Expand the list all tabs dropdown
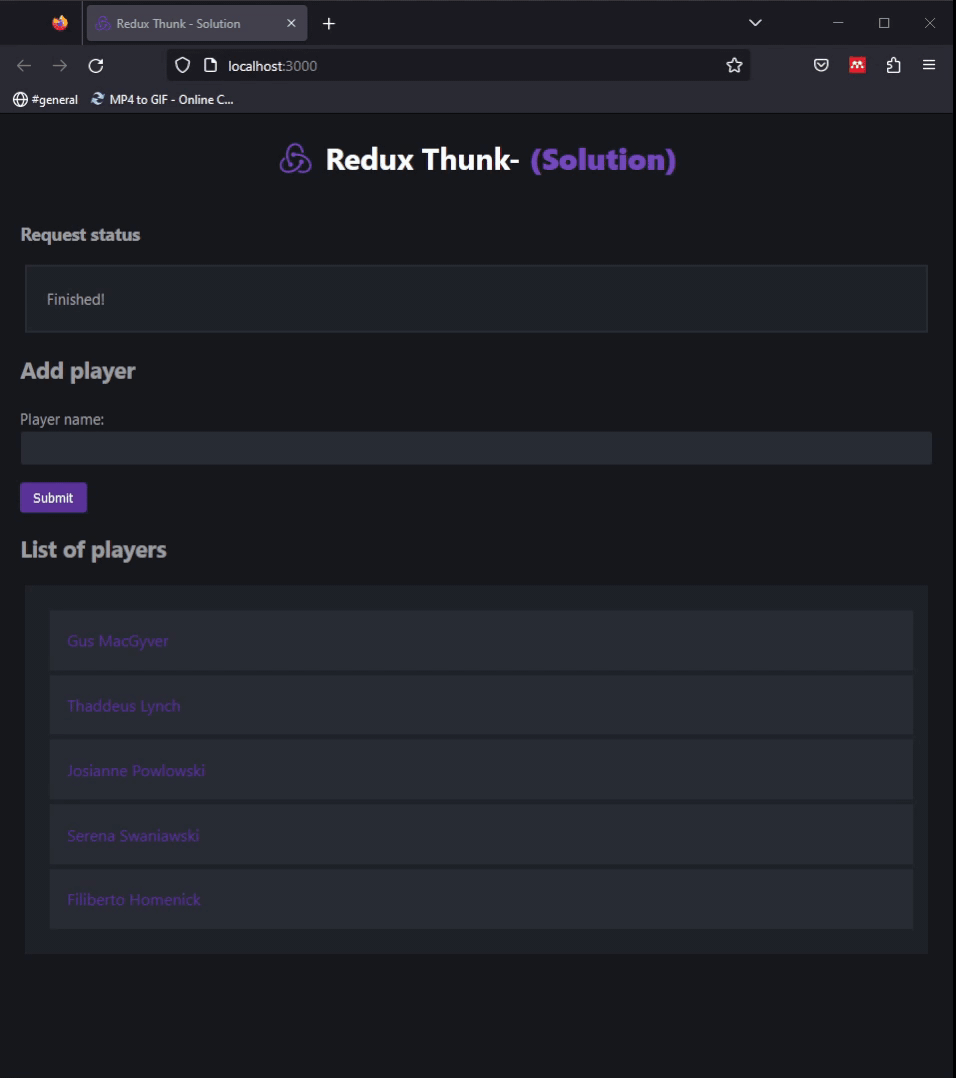Screen dimensions: 956x1078 (x=755, y=23)
